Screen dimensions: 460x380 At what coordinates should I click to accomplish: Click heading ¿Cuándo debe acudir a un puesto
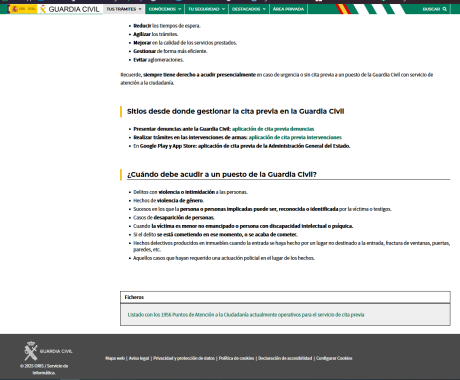[222, 174]
